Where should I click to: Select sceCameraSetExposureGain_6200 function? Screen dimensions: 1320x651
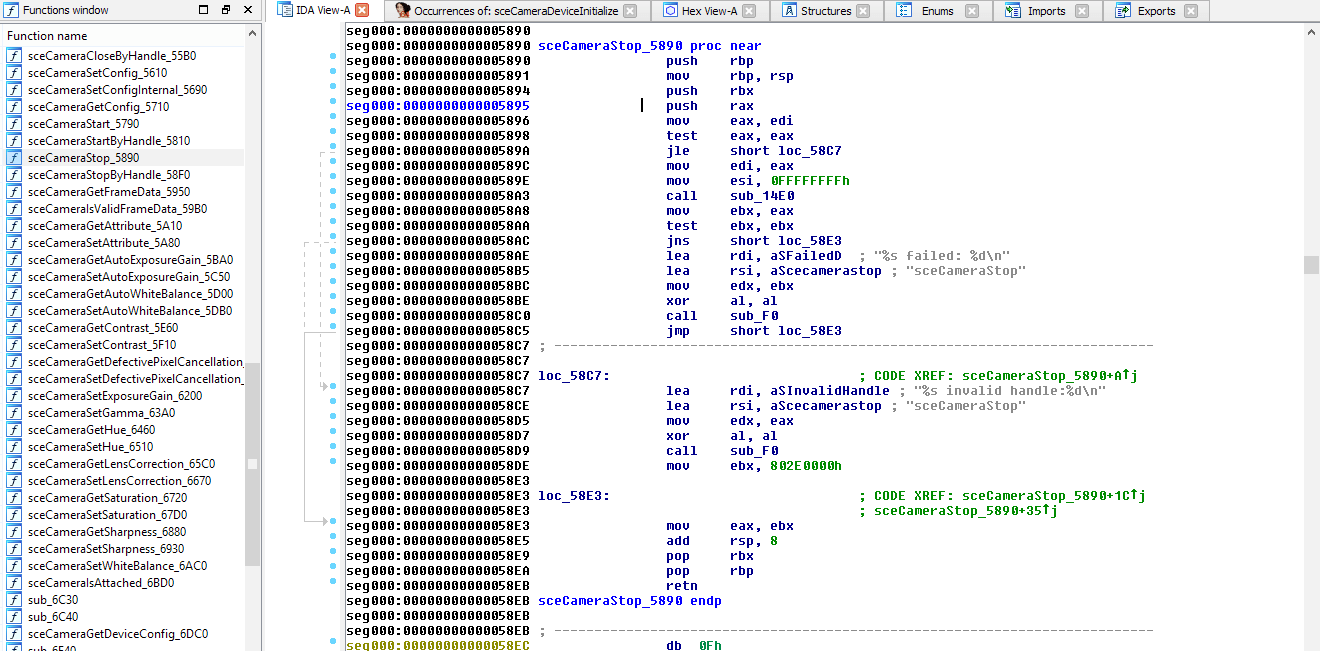(x=115, y=396)
